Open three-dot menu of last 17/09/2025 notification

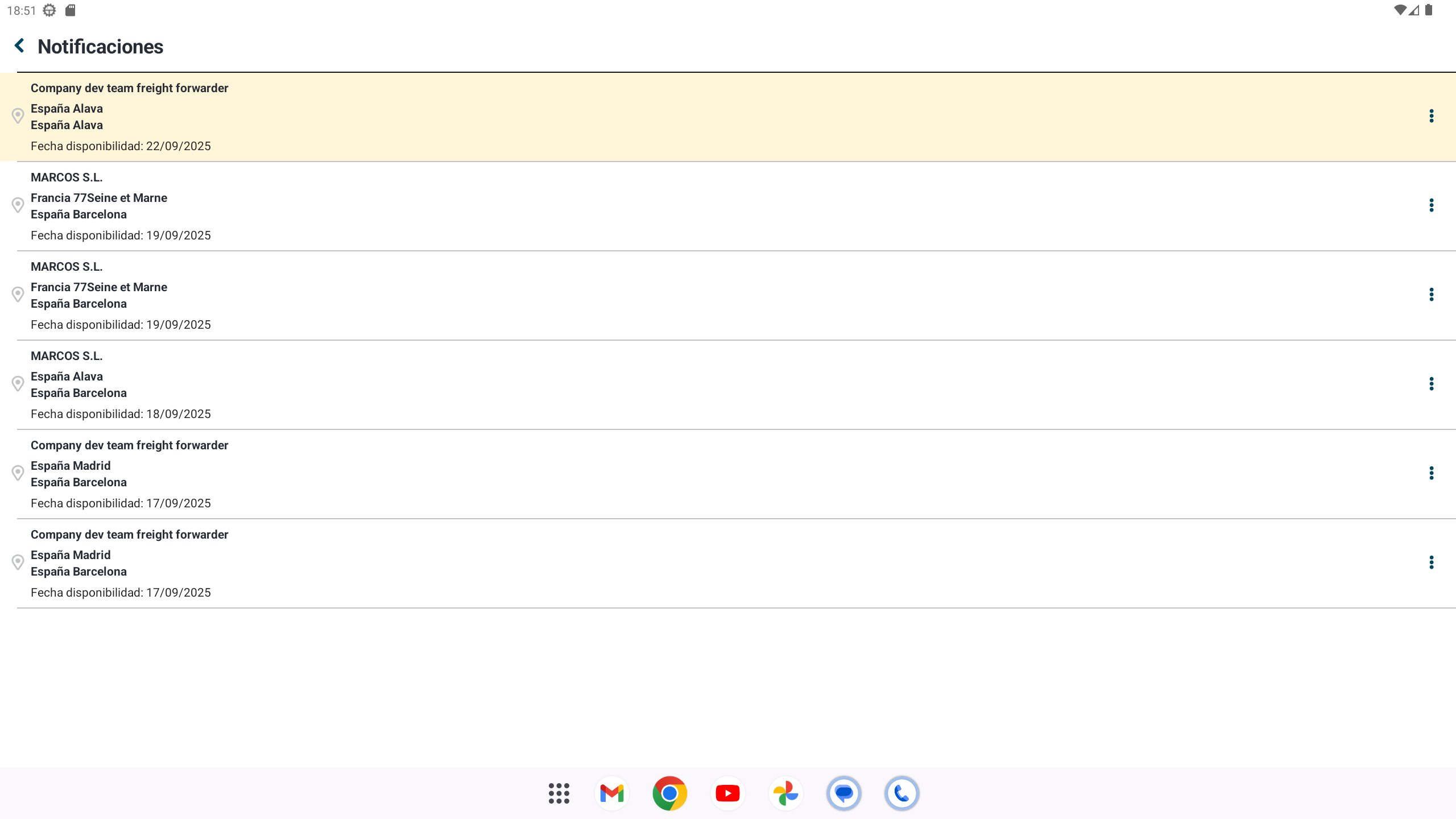[x=1431, y=562]
